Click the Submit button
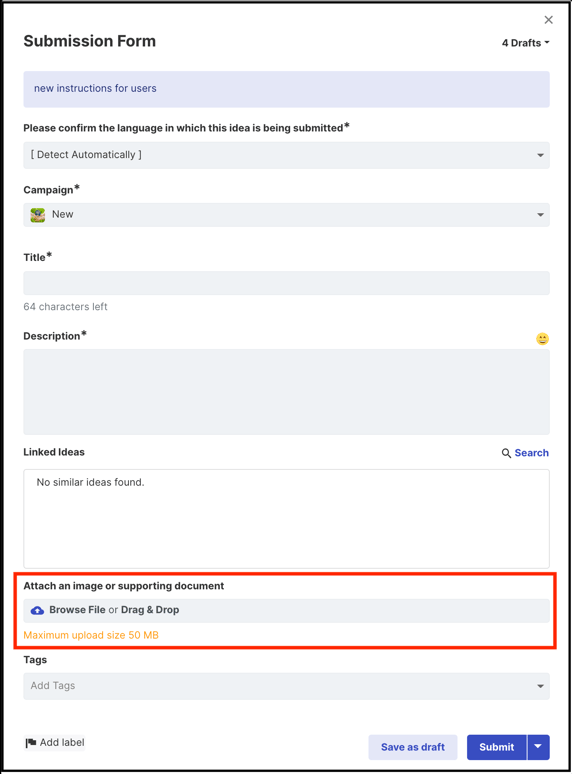Image resolution: width=572 pixels, height=774 pixels. 496,747
